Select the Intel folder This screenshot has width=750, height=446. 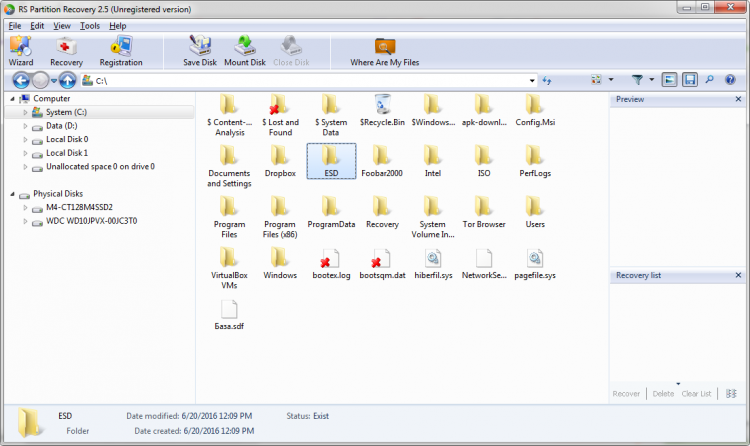pyautogui.click(x=433, y=162)
